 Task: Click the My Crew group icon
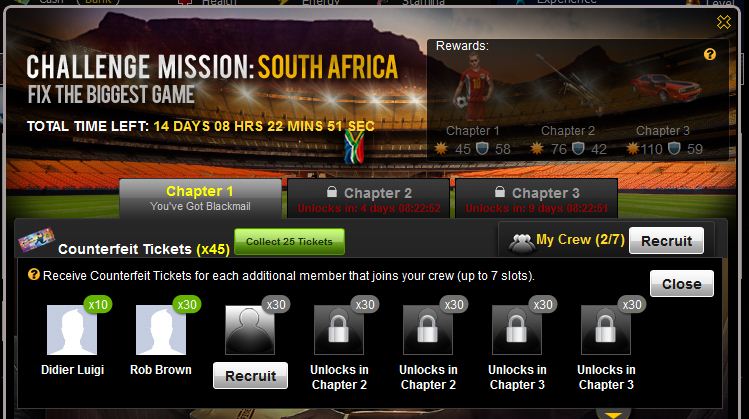click(x=521, y=243)
